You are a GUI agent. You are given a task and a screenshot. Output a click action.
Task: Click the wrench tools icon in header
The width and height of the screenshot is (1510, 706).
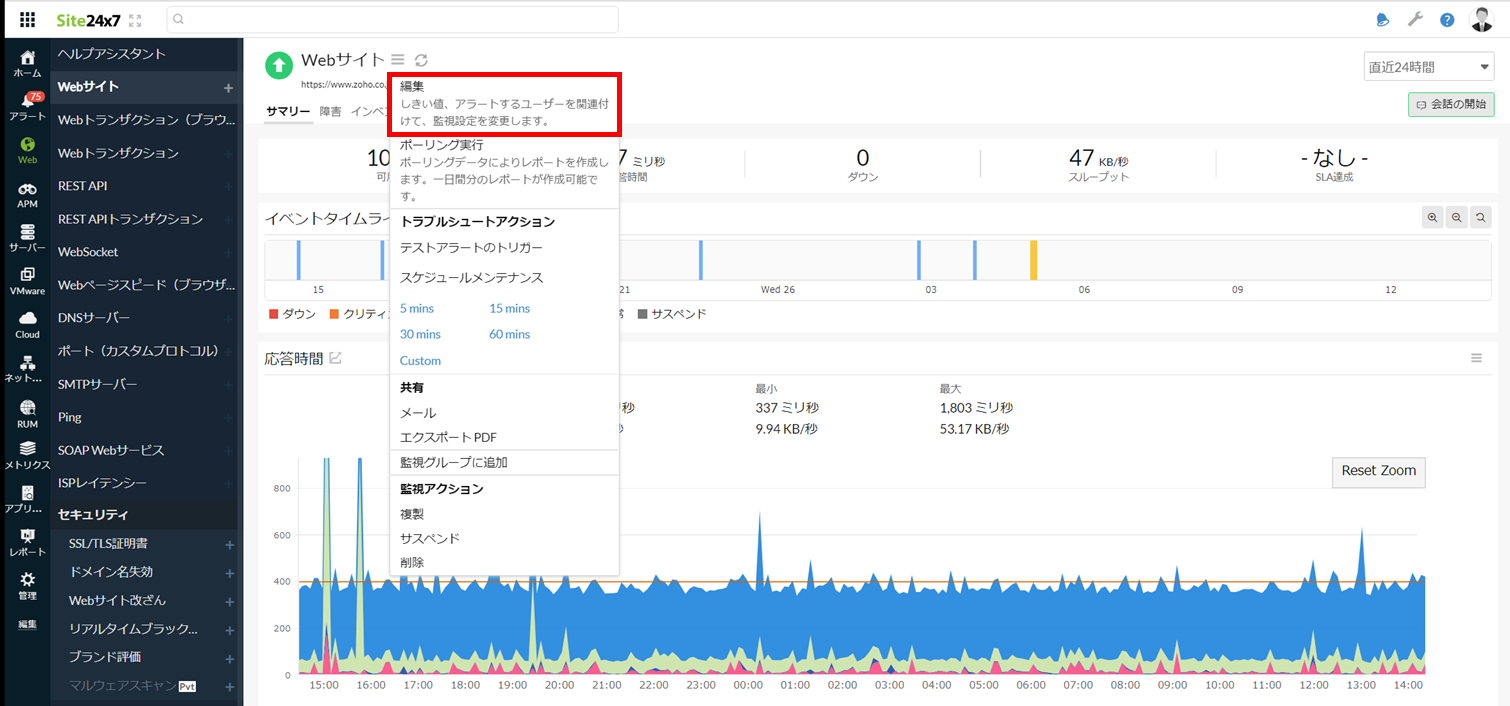1415,20
